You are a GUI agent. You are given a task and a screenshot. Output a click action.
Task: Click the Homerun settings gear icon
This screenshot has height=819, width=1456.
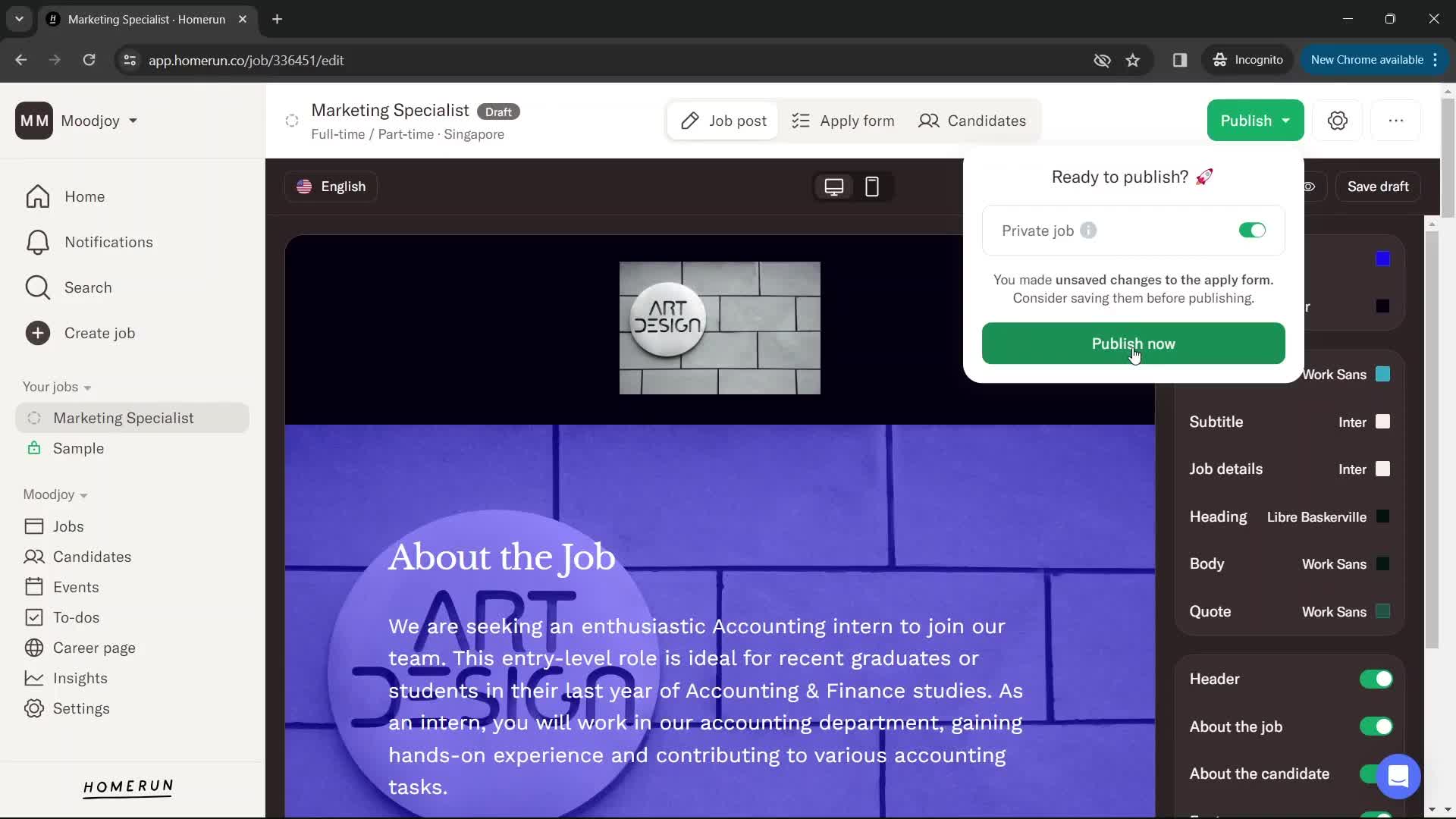click(1338, 120)
